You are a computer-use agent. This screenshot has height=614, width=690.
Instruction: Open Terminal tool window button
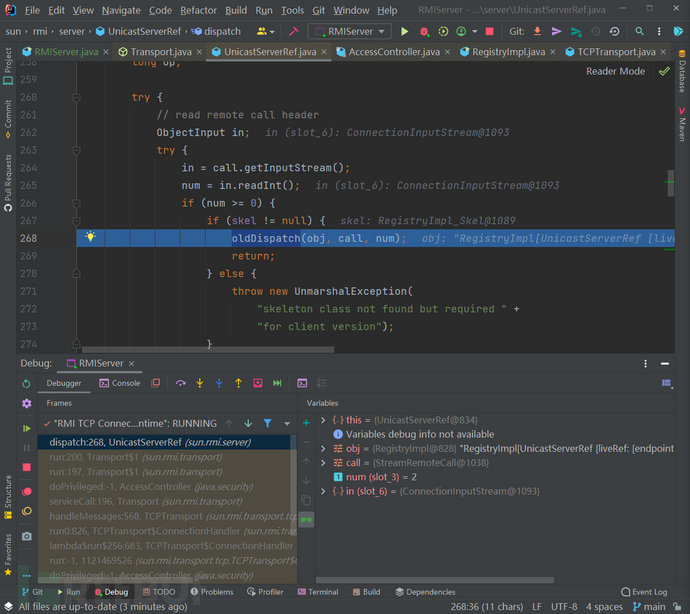[x=318, y=592]
